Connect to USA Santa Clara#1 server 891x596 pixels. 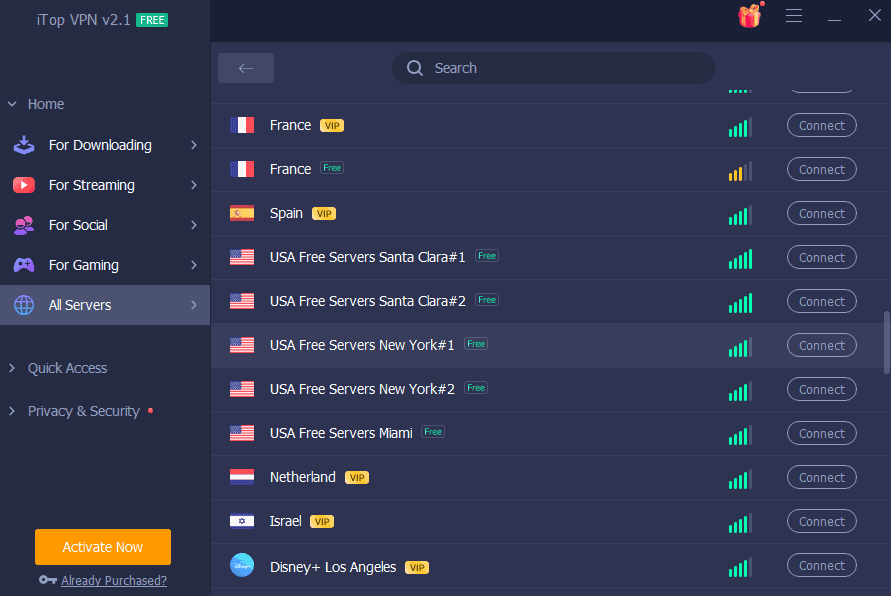click(x=822, y=257)
